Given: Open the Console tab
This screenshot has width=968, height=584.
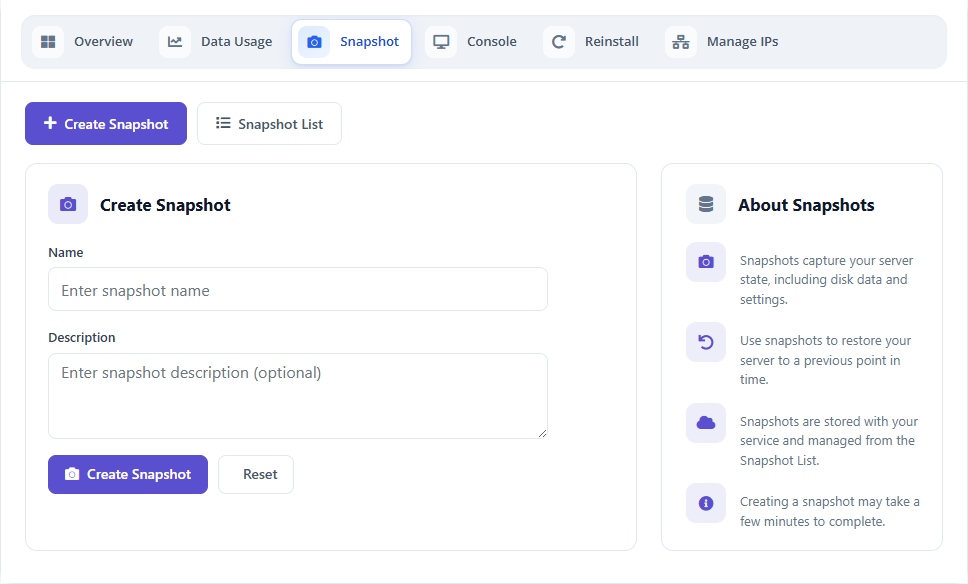Looking at the screenshot, I should (x=471, y=41).
